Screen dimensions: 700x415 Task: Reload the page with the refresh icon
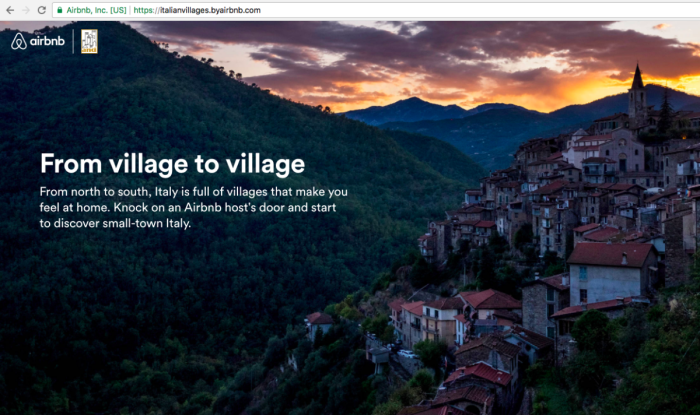42,10
